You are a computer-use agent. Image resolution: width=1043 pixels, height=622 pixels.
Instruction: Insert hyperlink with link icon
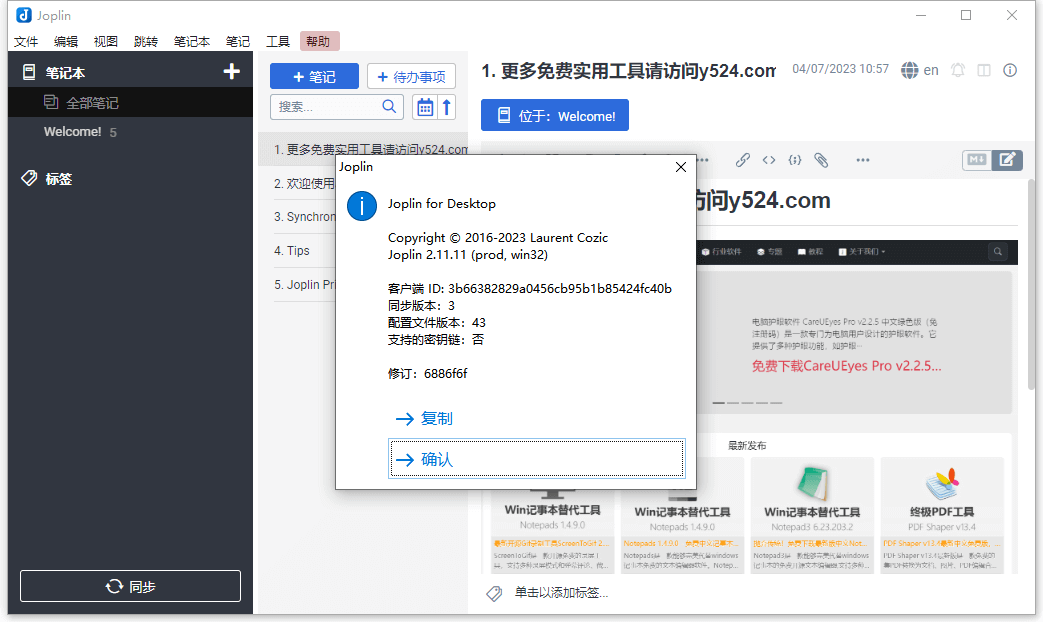742,160
